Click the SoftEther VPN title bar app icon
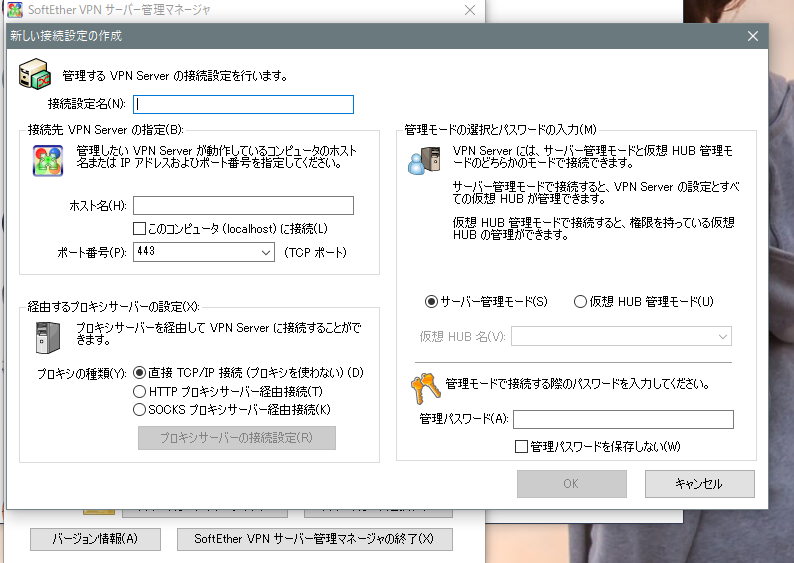Image resolution: width=794 pixels, height=563 pixels. [x=15, y=10]
